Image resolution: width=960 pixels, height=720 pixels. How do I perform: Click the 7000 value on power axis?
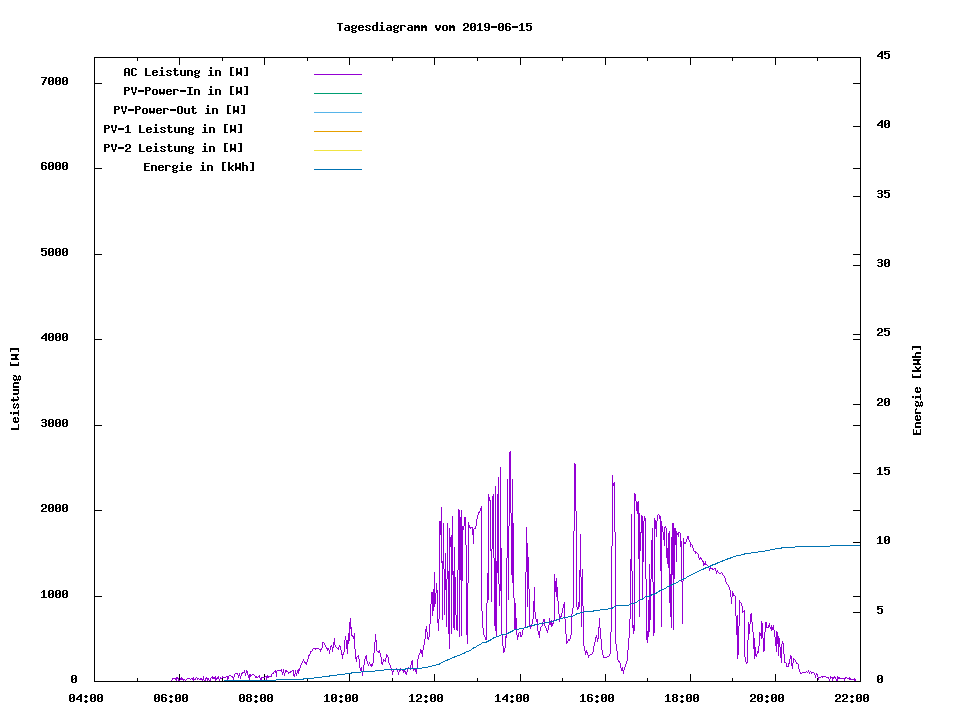53,81
